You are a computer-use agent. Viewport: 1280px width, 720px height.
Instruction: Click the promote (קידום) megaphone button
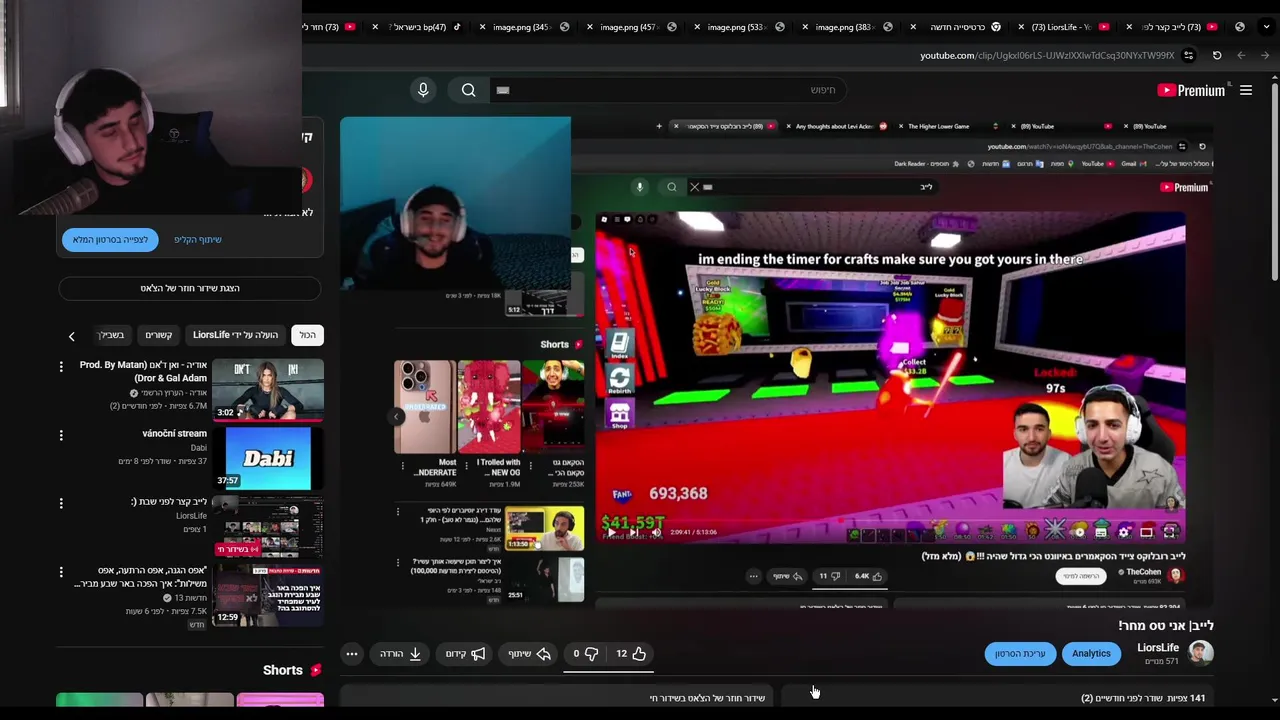[466, 653]
